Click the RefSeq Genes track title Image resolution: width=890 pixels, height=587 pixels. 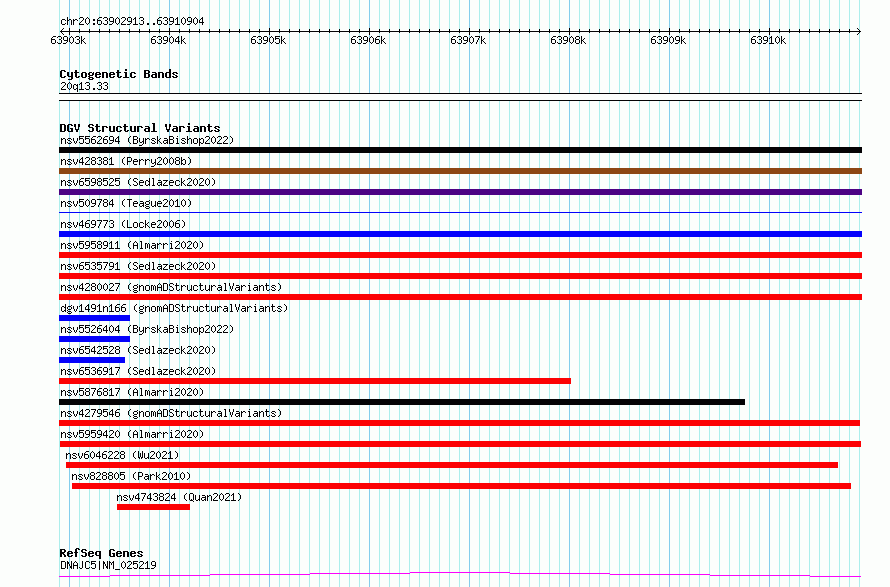click(101, 553)
